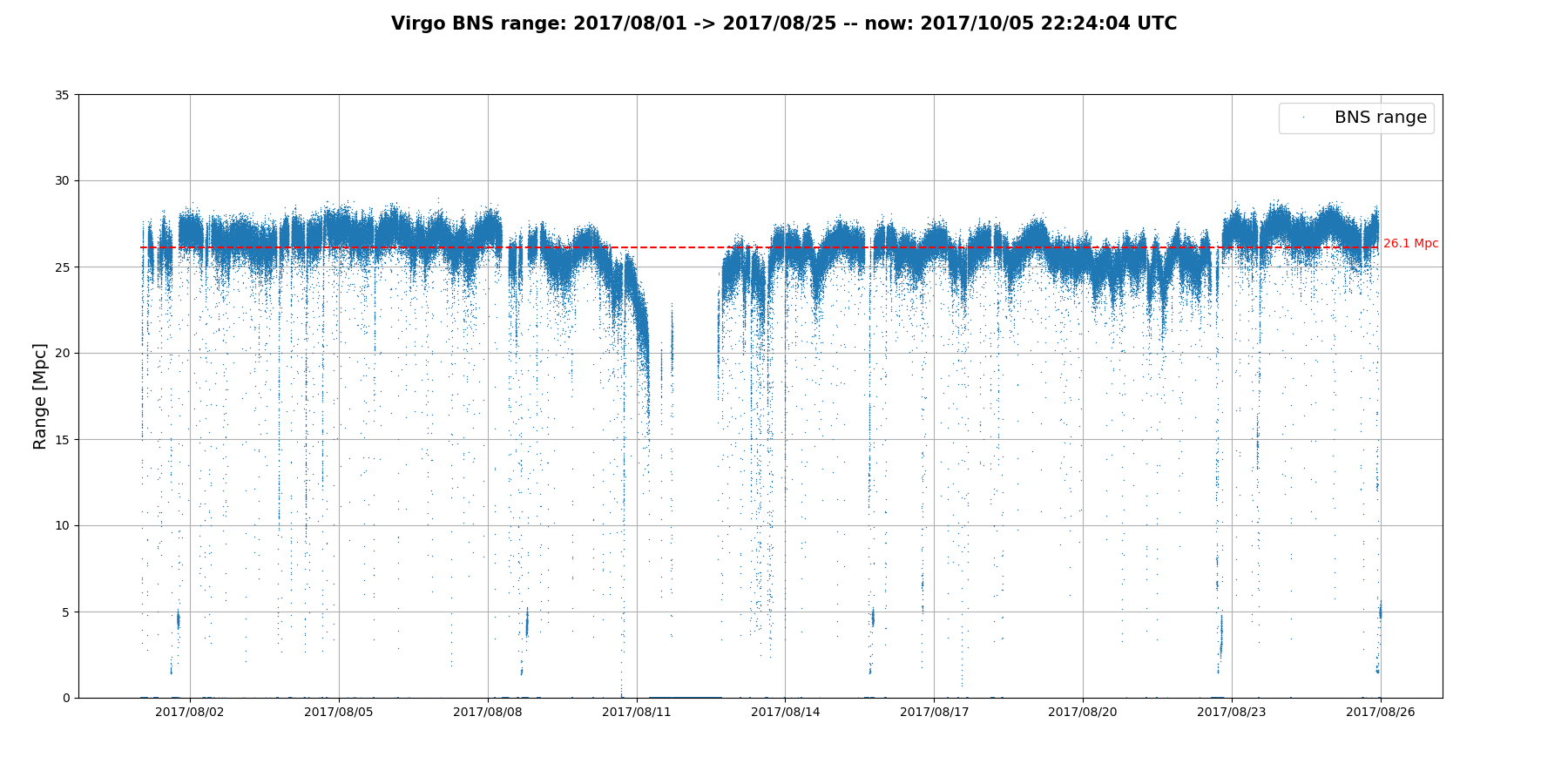Select the 2017/08/02 x-axis tick label
The height and width of the screenshot is (784, 1568).
(x=190, y=713)
